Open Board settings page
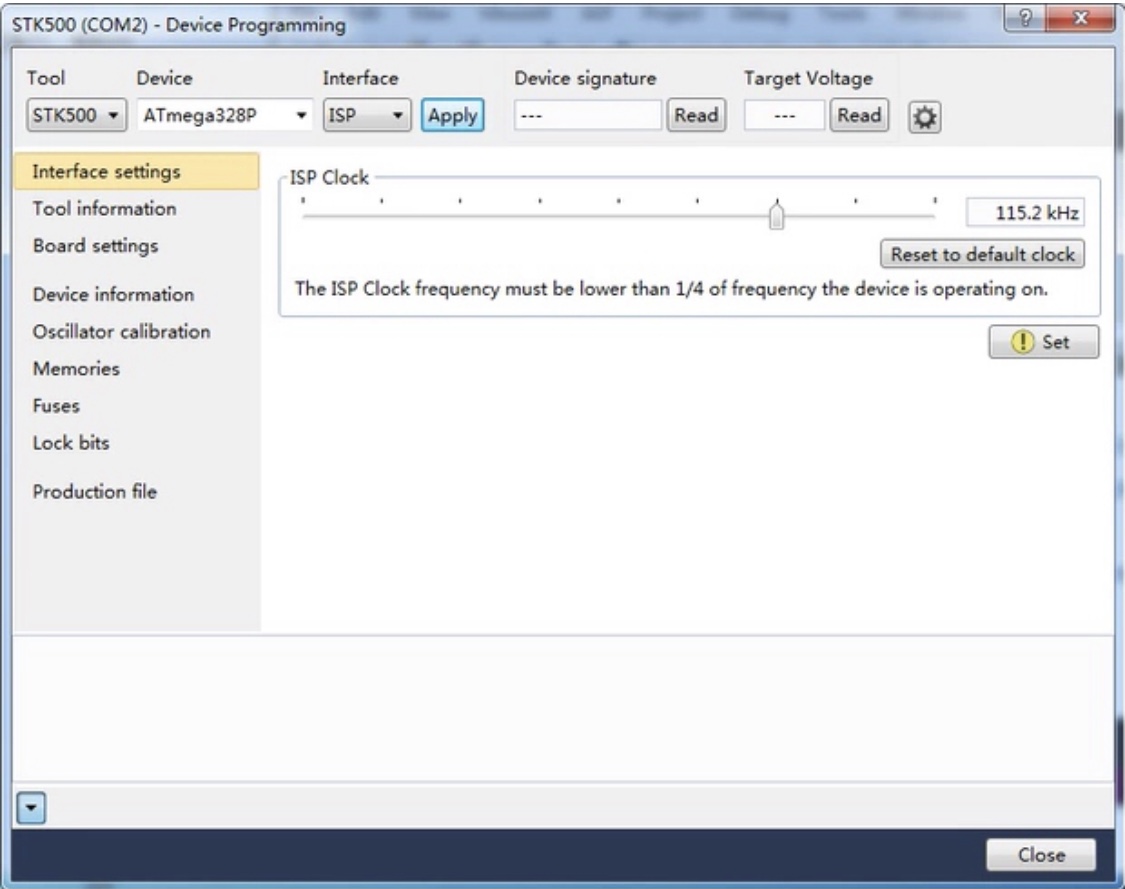 pos(95,246)
